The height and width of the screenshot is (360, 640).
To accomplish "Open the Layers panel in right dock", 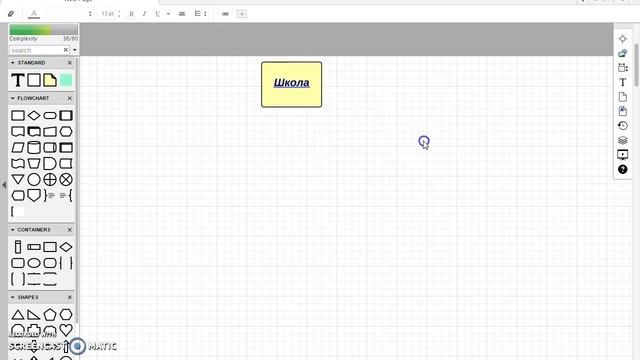I will 622,140.
